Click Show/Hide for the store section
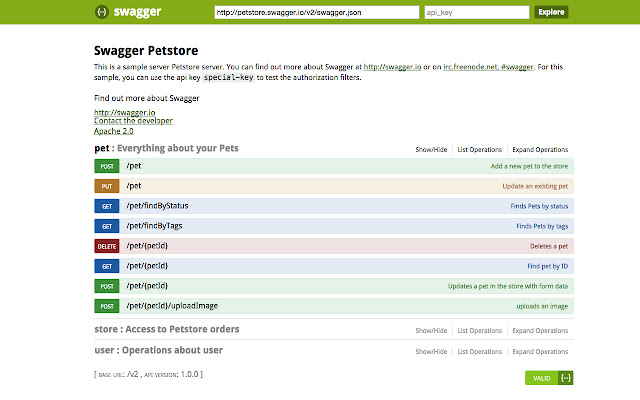Image resolution: width=640 pixels, height=400 pixels. (431, 331)
